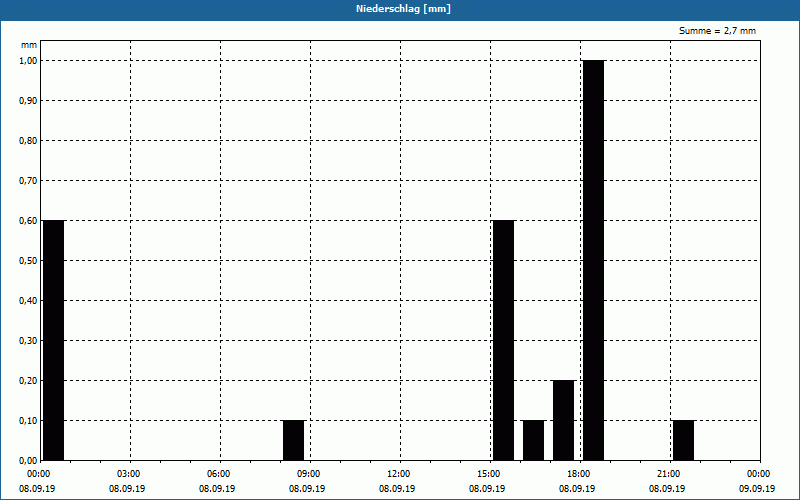Select the 0,60 mm bar right after 15:00
The width and height of the screenshot is (800, 500).
click(504, 340)
